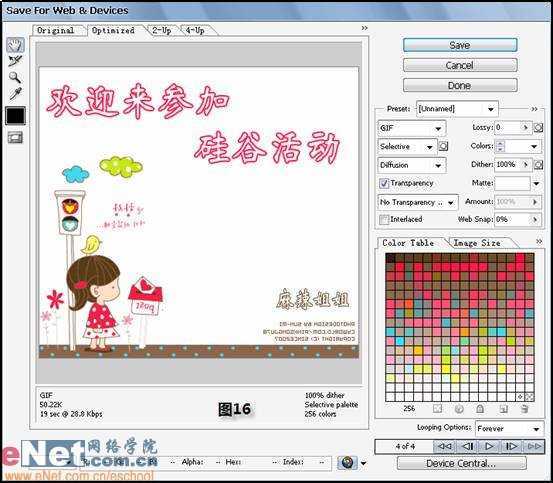Open the Color Table flyout menu
Image resolution: width=553 pixels, height=483 pixels.
(x=539, y=242)
